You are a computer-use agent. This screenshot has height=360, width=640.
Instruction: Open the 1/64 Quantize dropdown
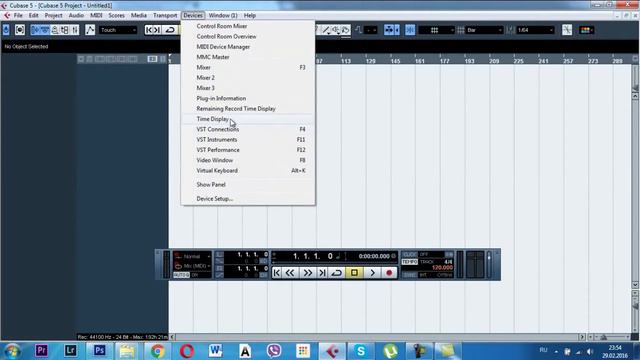535,30
